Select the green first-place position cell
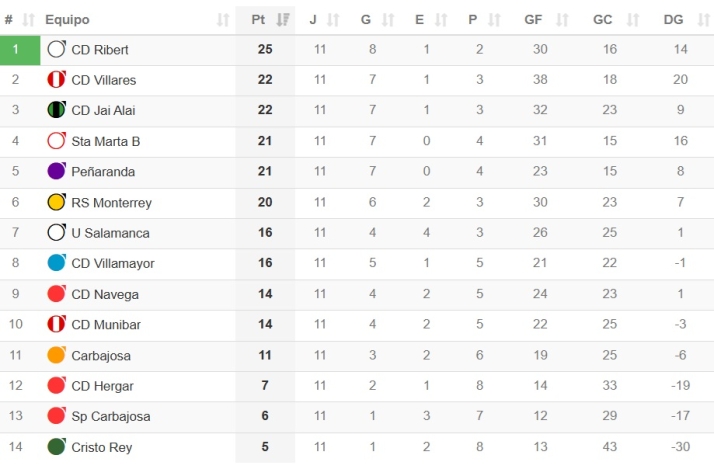Viewport: 714px width, 469px height. coord(16,49)
